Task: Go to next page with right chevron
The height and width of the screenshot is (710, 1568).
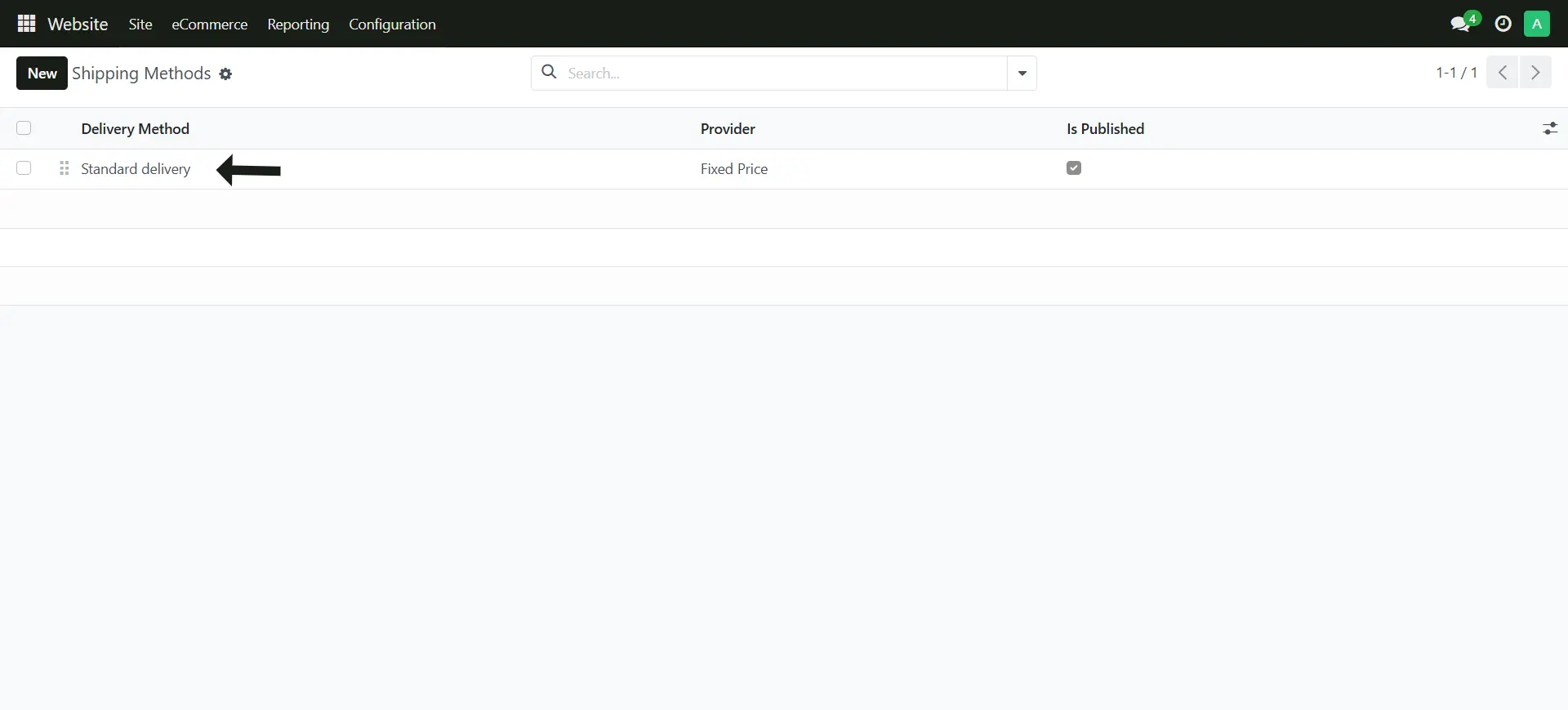Action: click(x=1535, y=73)
